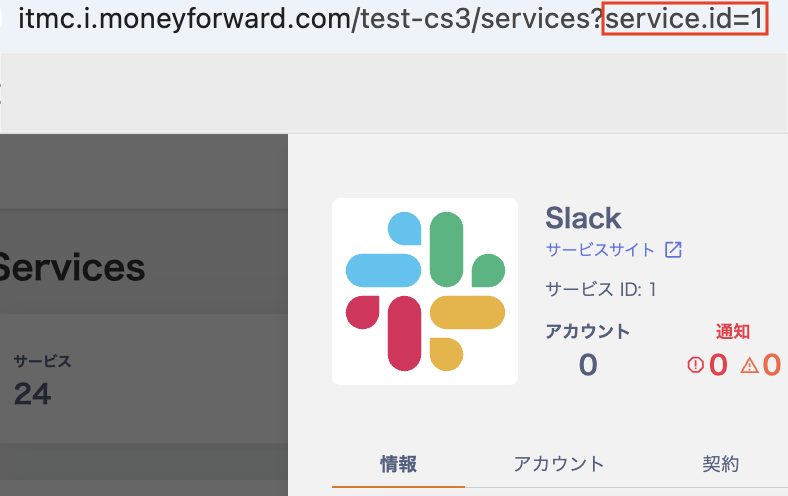Open the サービスサイト link
Screen dimensions: 788x496
[x=600, y=250]
